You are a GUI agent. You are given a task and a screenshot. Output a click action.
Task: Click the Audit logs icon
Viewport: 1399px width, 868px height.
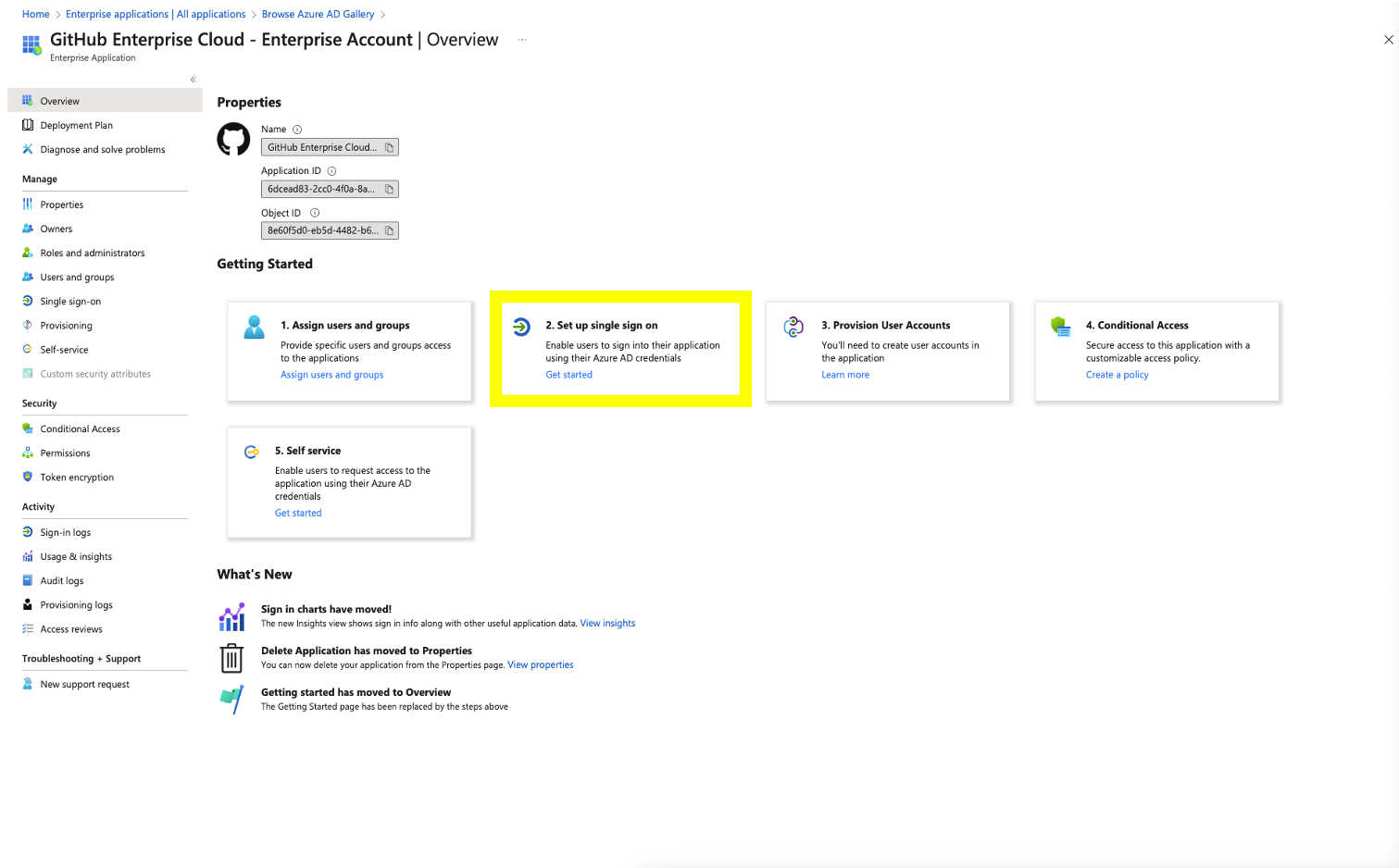tap(28, 580)
